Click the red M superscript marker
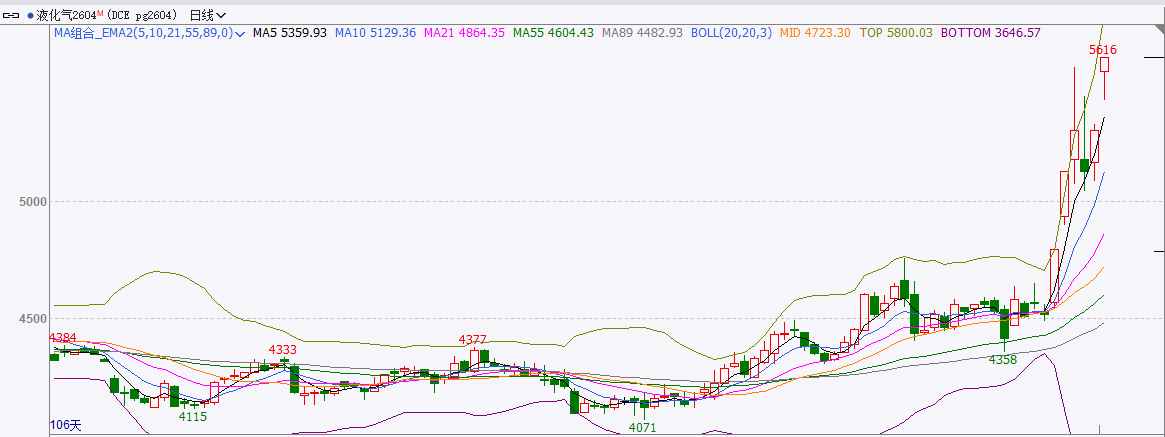Viewport: 1165px width, 437px height. [100, 13]
